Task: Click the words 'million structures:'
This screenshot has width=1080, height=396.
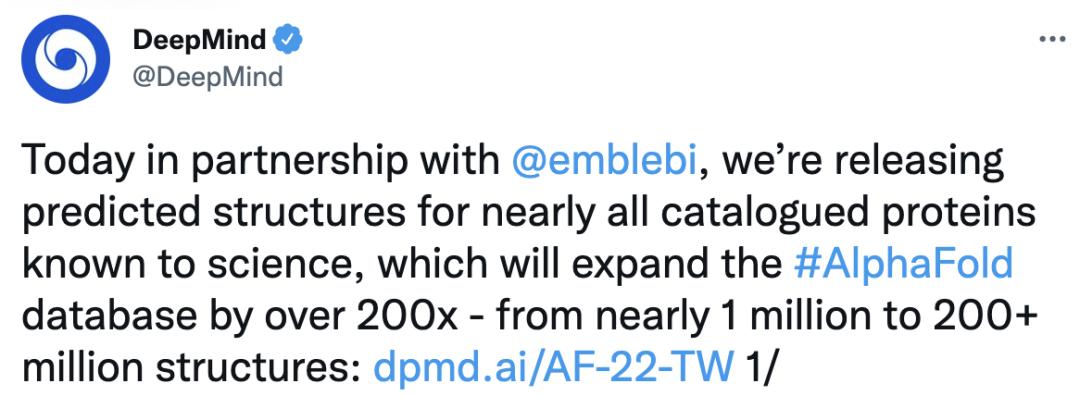Action: (192, 368)
